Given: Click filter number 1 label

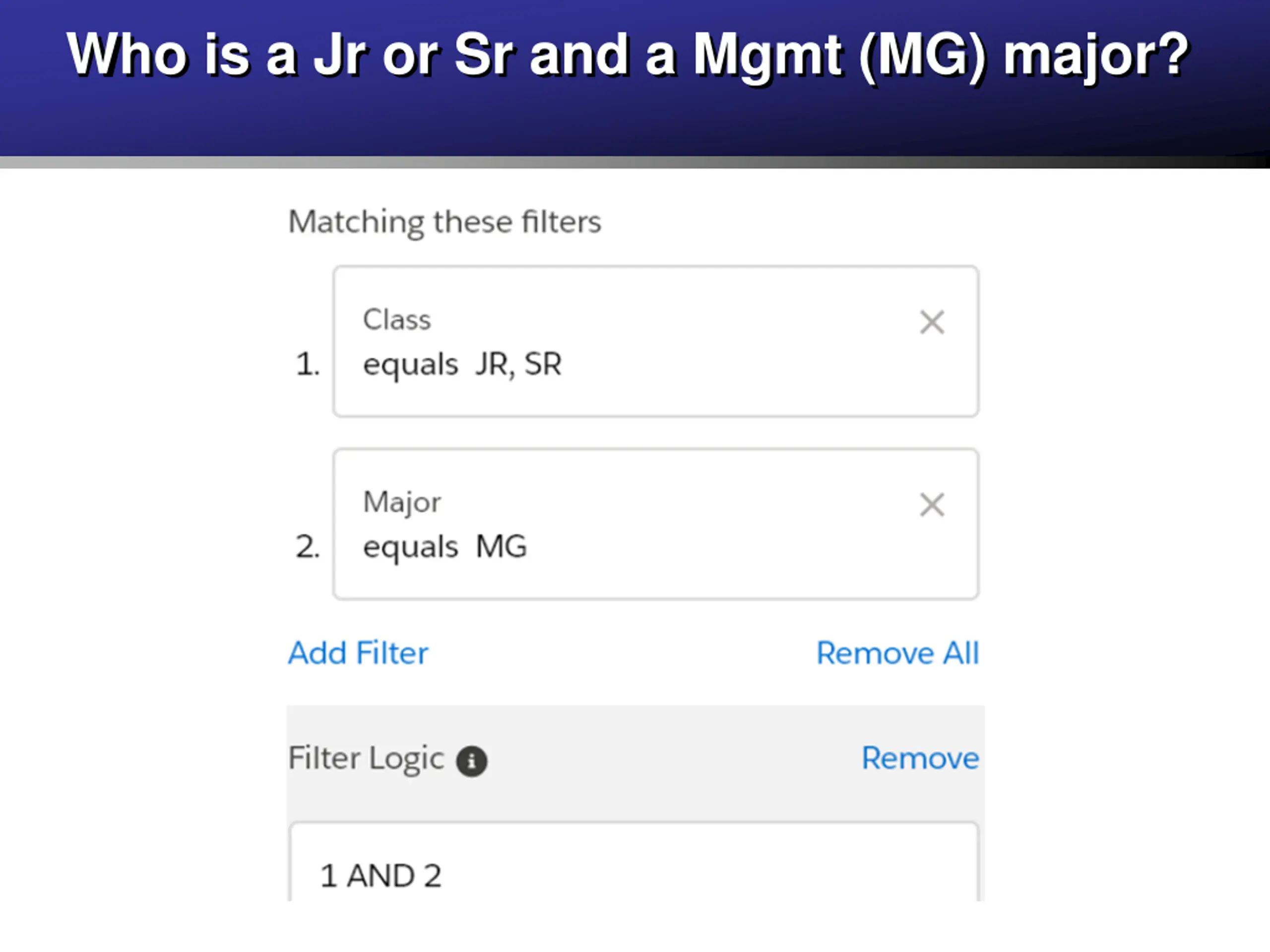Looking at the screenshot, I should [308, 364].
